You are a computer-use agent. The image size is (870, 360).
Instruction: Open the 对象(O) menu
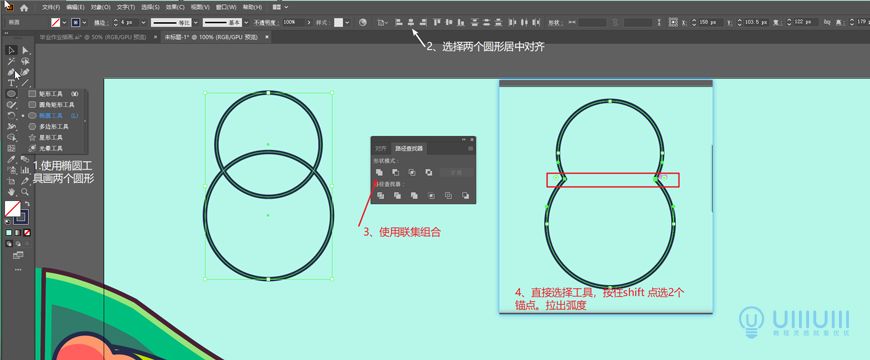coord(100,8)
